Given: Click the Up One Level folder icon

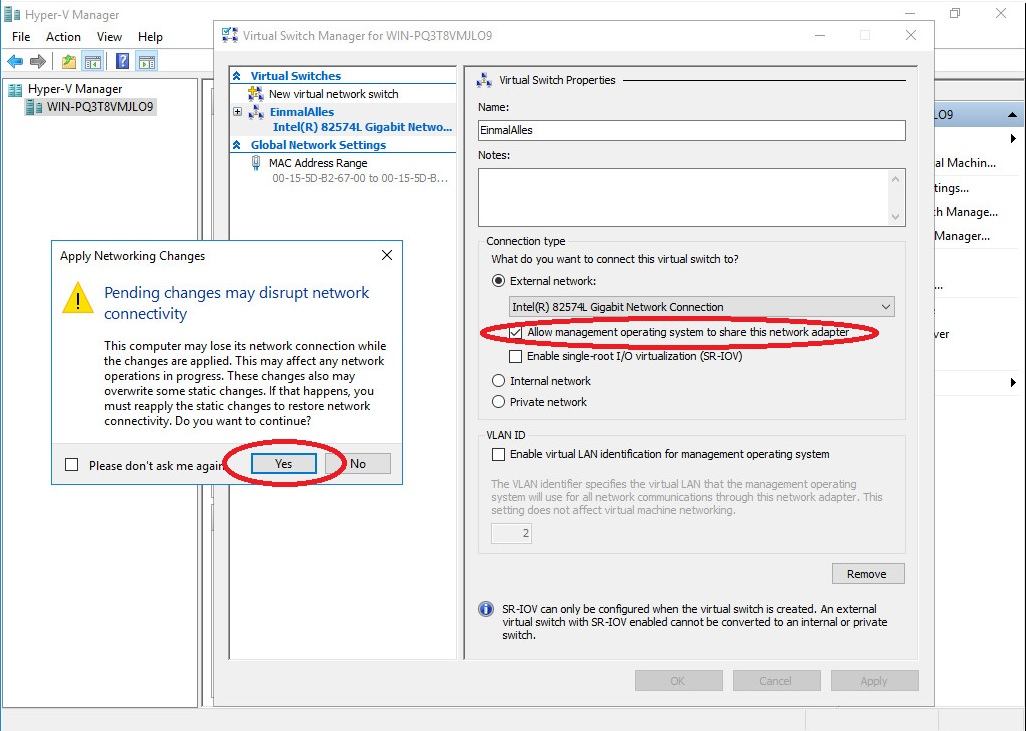Looking at the screenshot, I should coord(69,62).
